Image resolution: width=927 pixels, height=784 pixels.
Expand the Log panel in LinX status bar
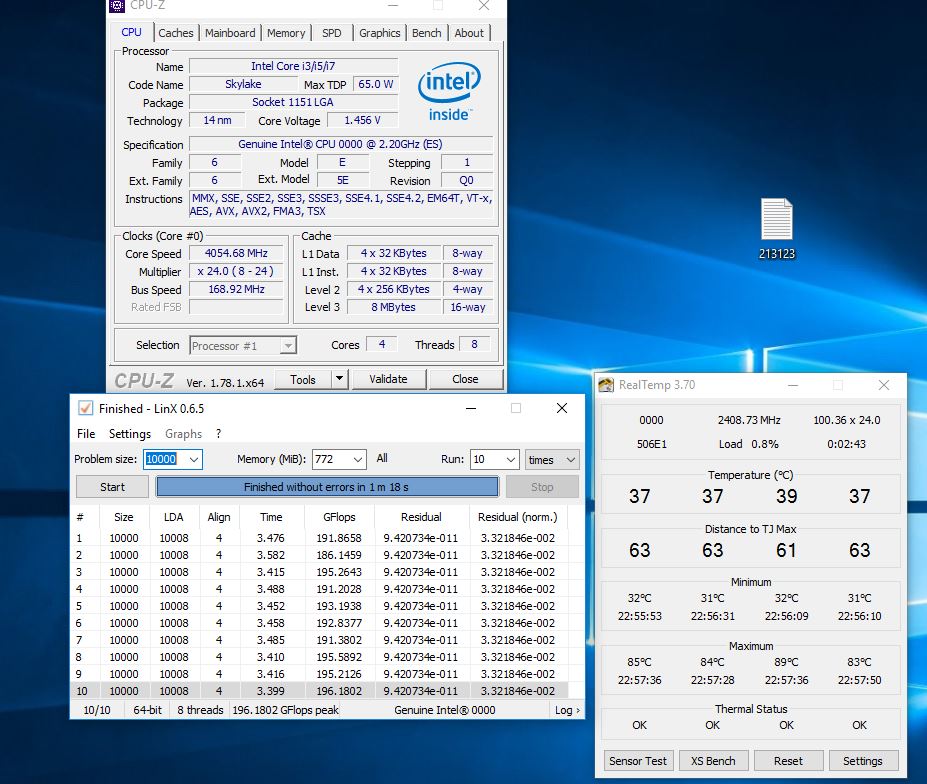pyautogui.click(x=567, y=710)
